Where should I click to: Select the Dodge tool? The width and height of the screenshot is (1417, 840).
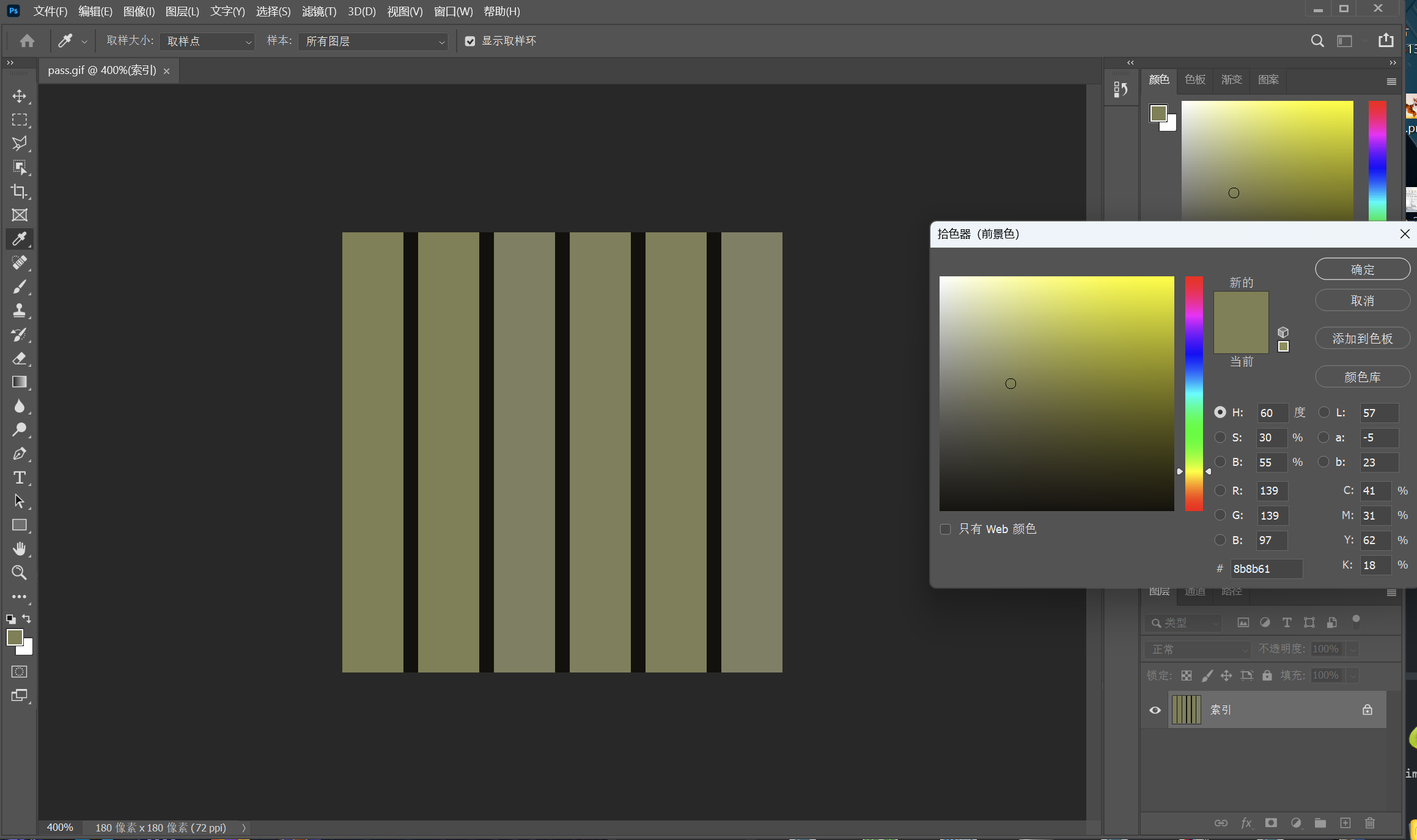pos(20,430)
